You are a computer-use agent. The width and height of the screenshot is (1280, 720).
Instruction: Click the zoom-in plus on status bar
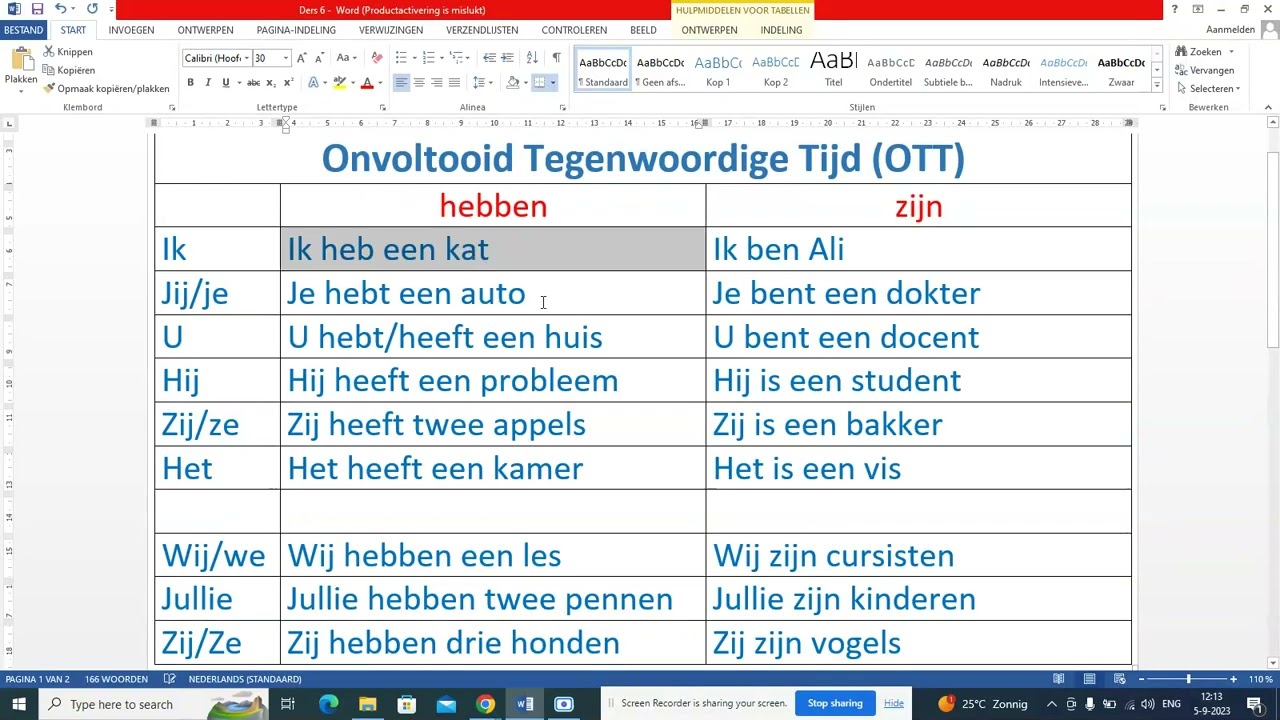coord(1233,679)
